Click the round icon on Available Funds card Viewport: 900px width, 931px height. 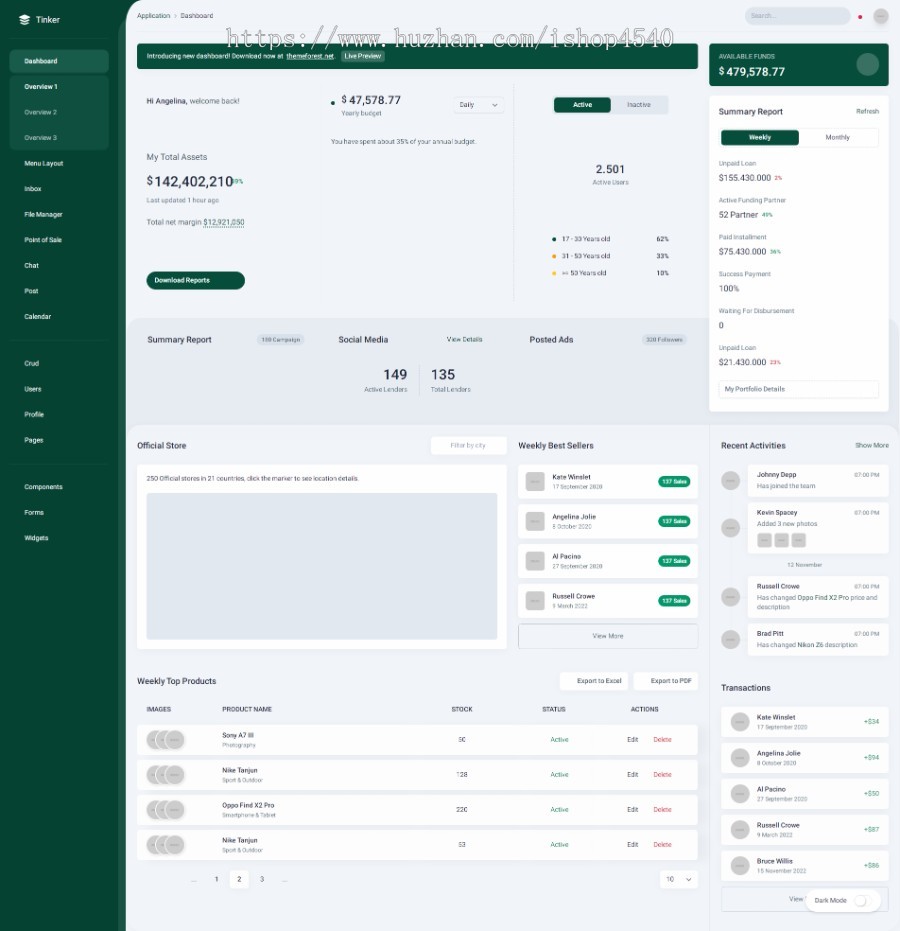pos(867,64)
